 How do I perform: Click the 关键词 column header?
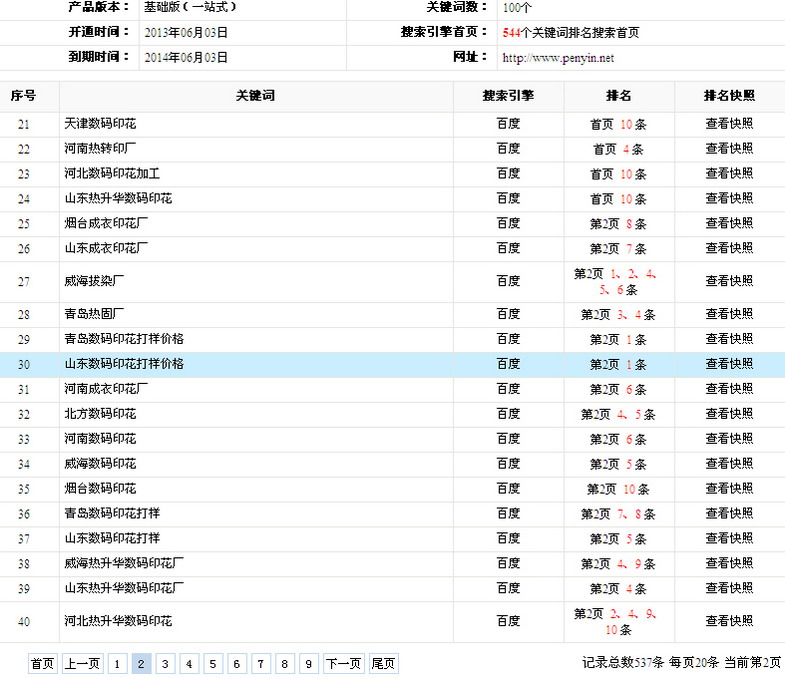pos(255,96)
